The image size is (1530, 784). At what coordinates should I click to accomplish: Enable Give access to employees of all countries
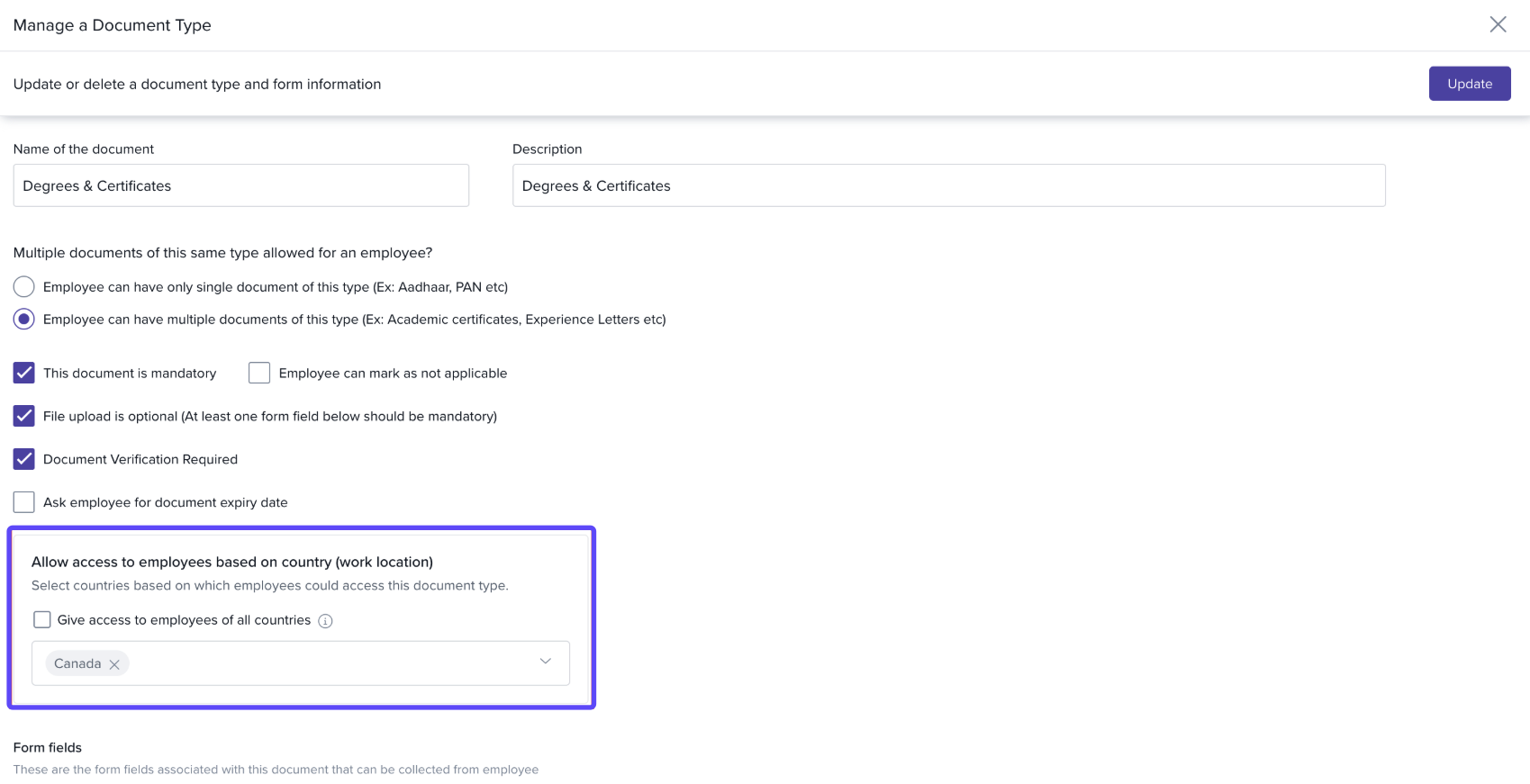tap(42, 620)
